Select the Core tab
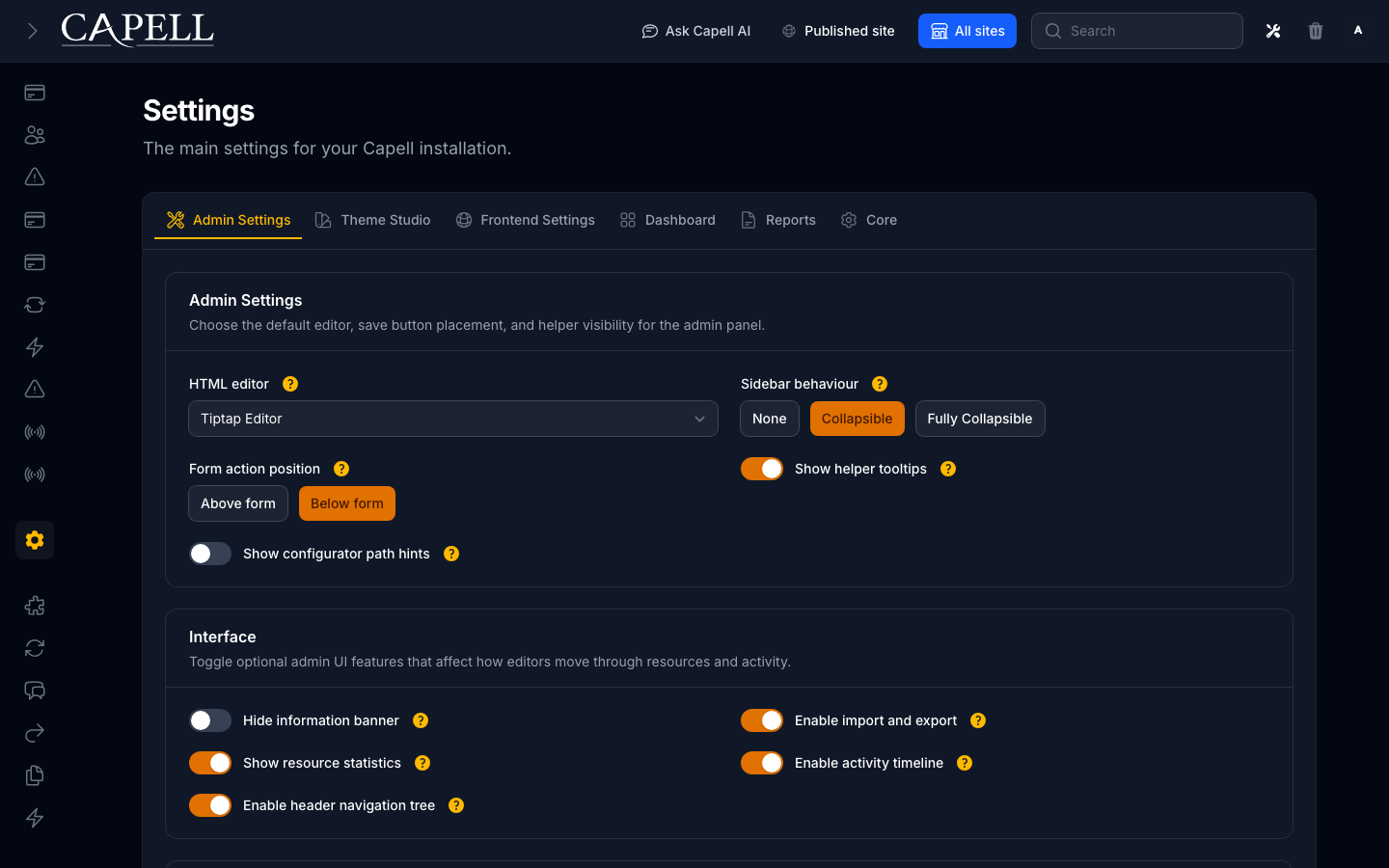Image resolution: width=1389 pixels, height=868 pixels. pos(869,220)
